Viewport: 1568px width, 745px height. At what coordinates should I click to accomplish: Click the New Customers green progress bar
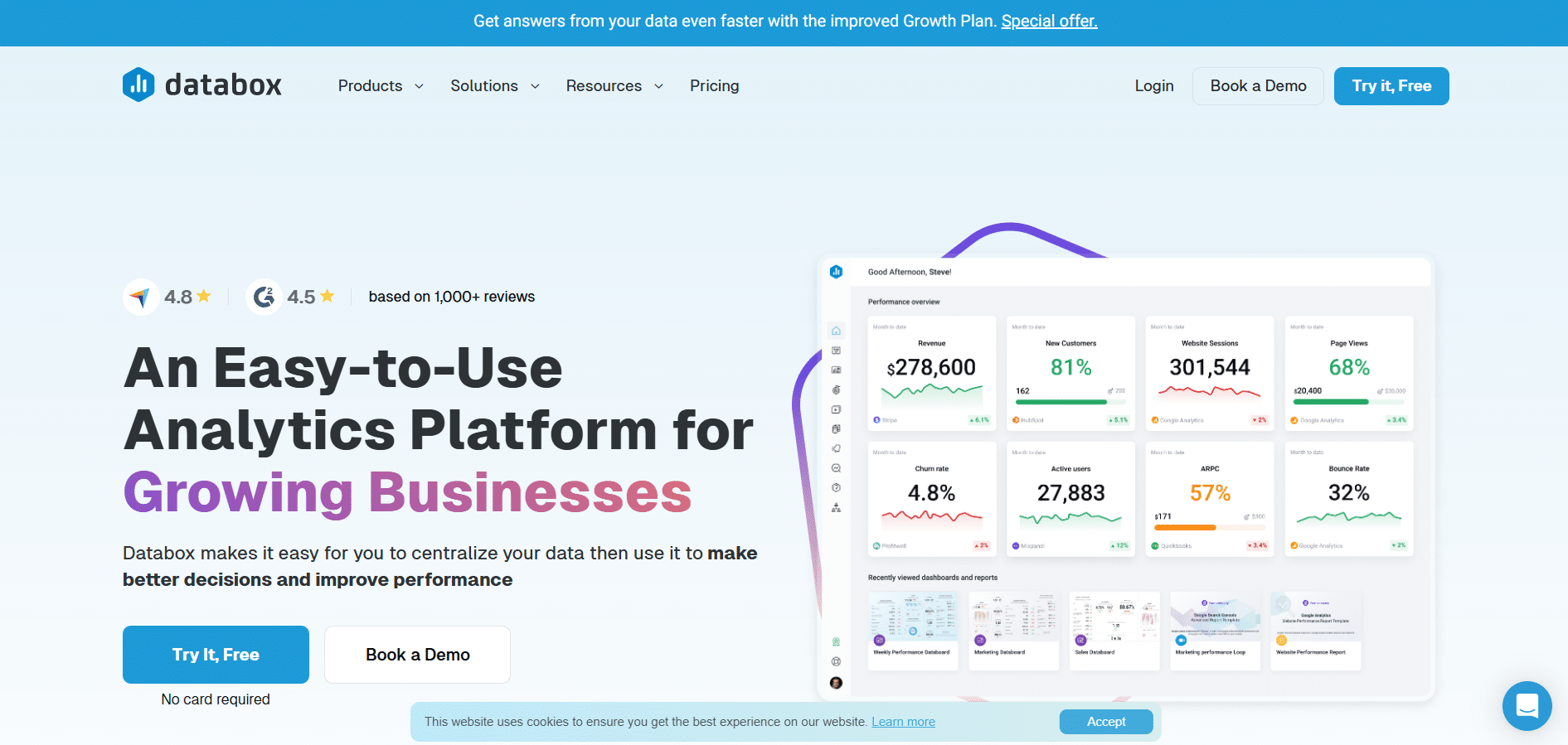point(1061,402)
